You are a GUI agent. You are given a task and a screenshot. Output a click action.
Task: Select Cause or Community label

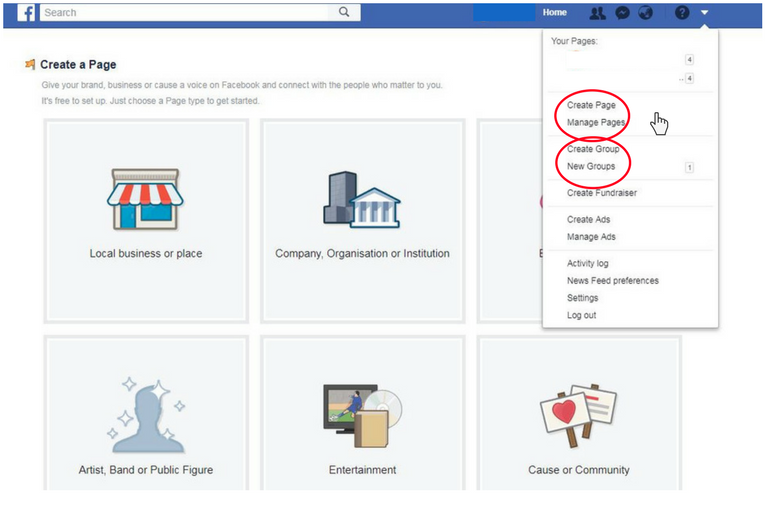(x=578, y=470)
